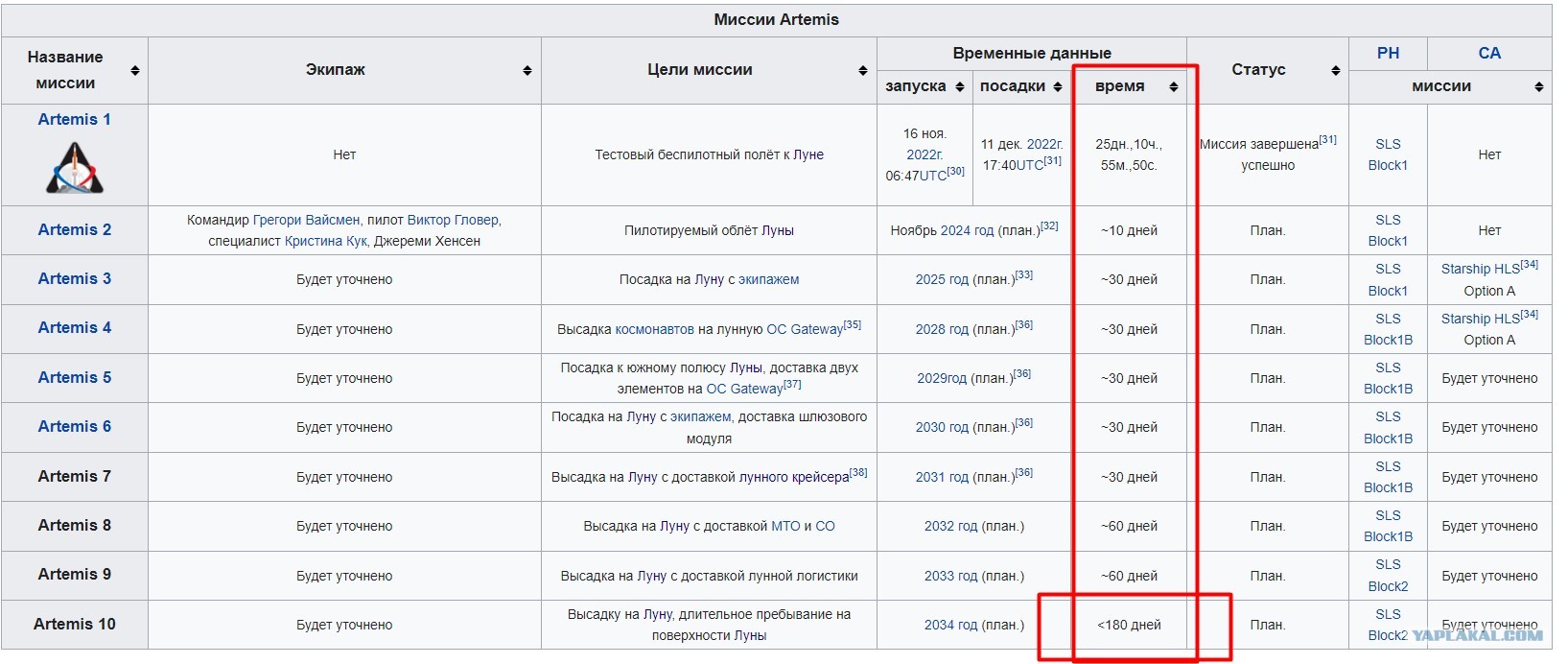Sort table by Название миссии column arrows
This screenshot has height=664, width=1568.
[135, 70]
